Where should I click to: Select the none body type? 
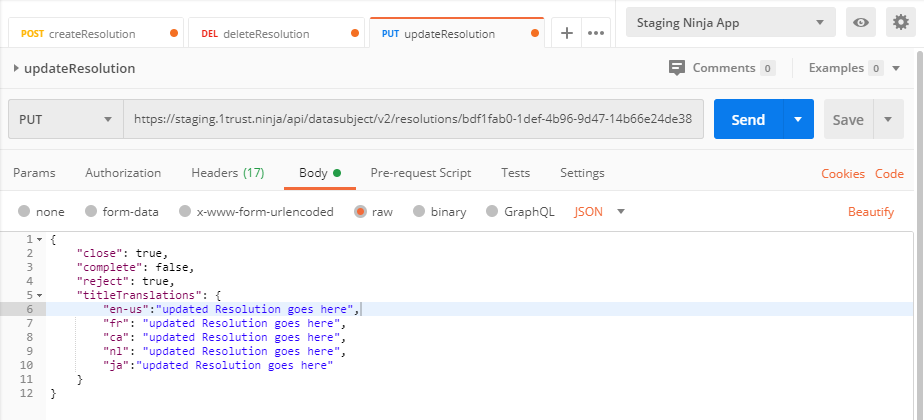tap(25, 212)
